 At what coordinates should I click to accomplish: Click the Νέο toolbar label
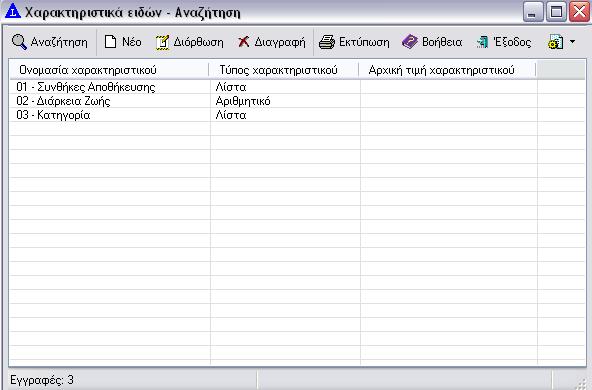point(132,42)
